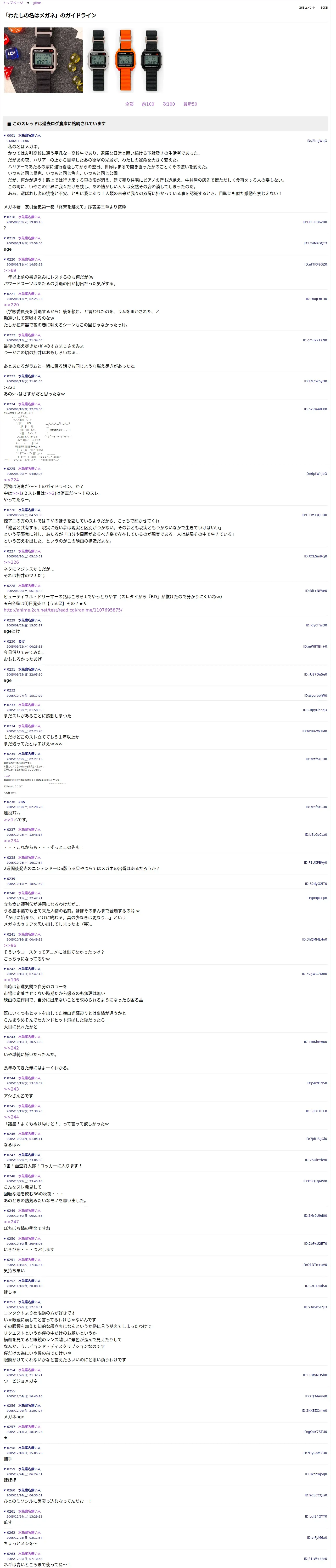Open the pink watch advertisement image
This screenshot has width=336, height=1568.
(43, 60)
